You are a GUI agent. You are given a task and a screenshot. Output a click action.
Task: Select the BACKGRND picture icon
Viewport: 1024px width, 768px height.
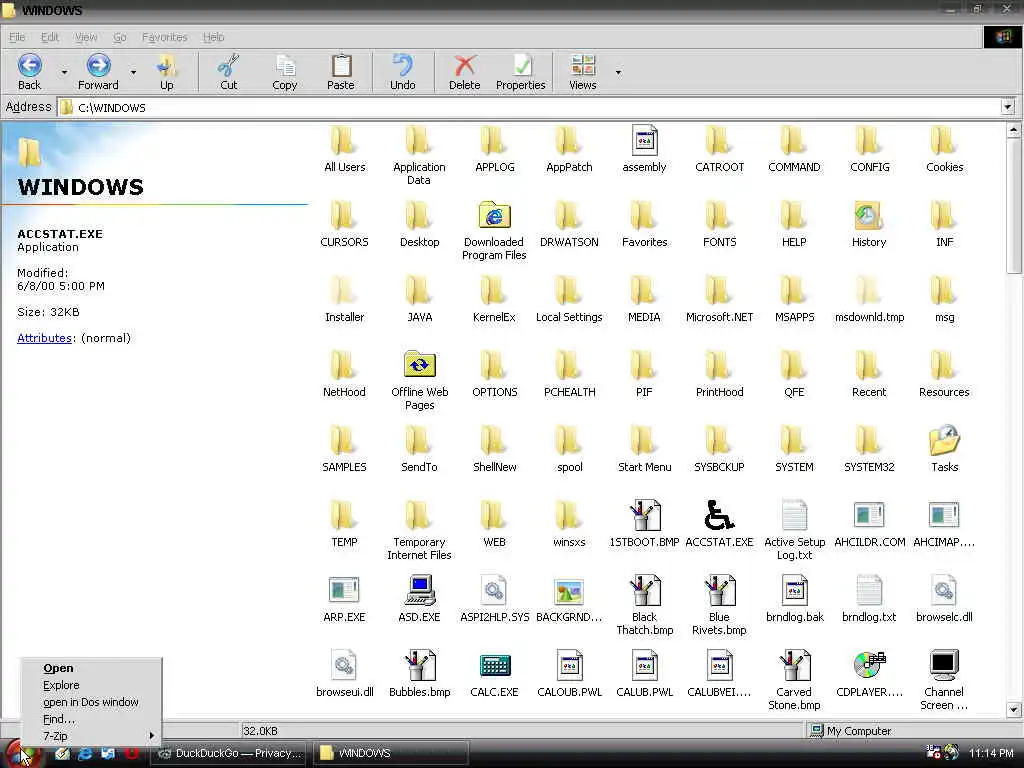coord(569,591)
